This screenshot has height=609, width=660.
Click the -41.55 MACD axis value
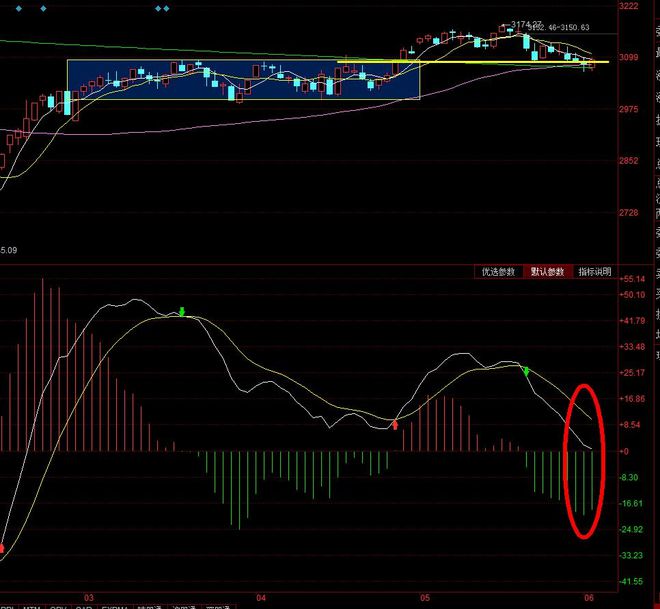pos(631,582)
